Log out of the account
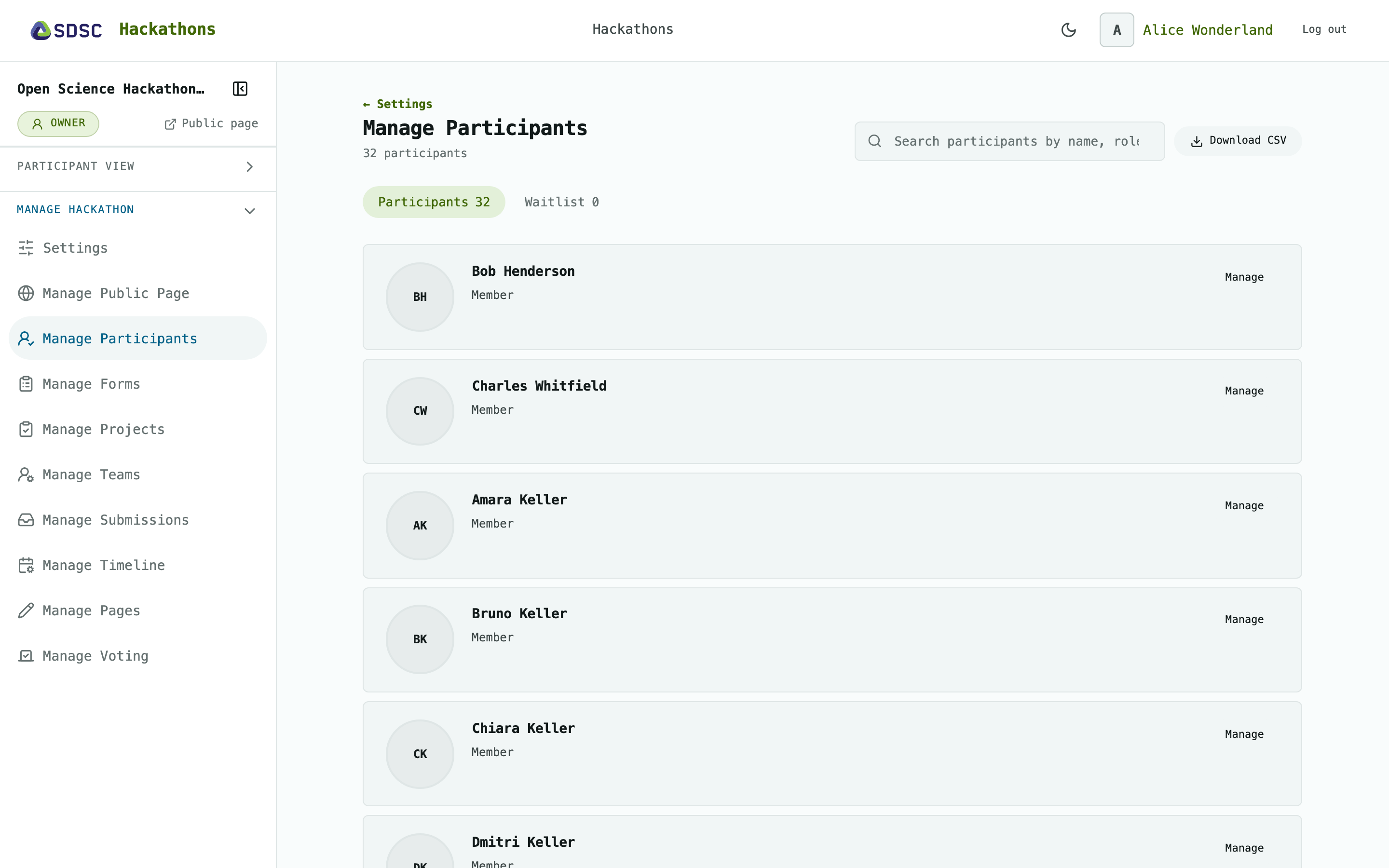This screenshot has width=1389, height=868. (1323, 29)
